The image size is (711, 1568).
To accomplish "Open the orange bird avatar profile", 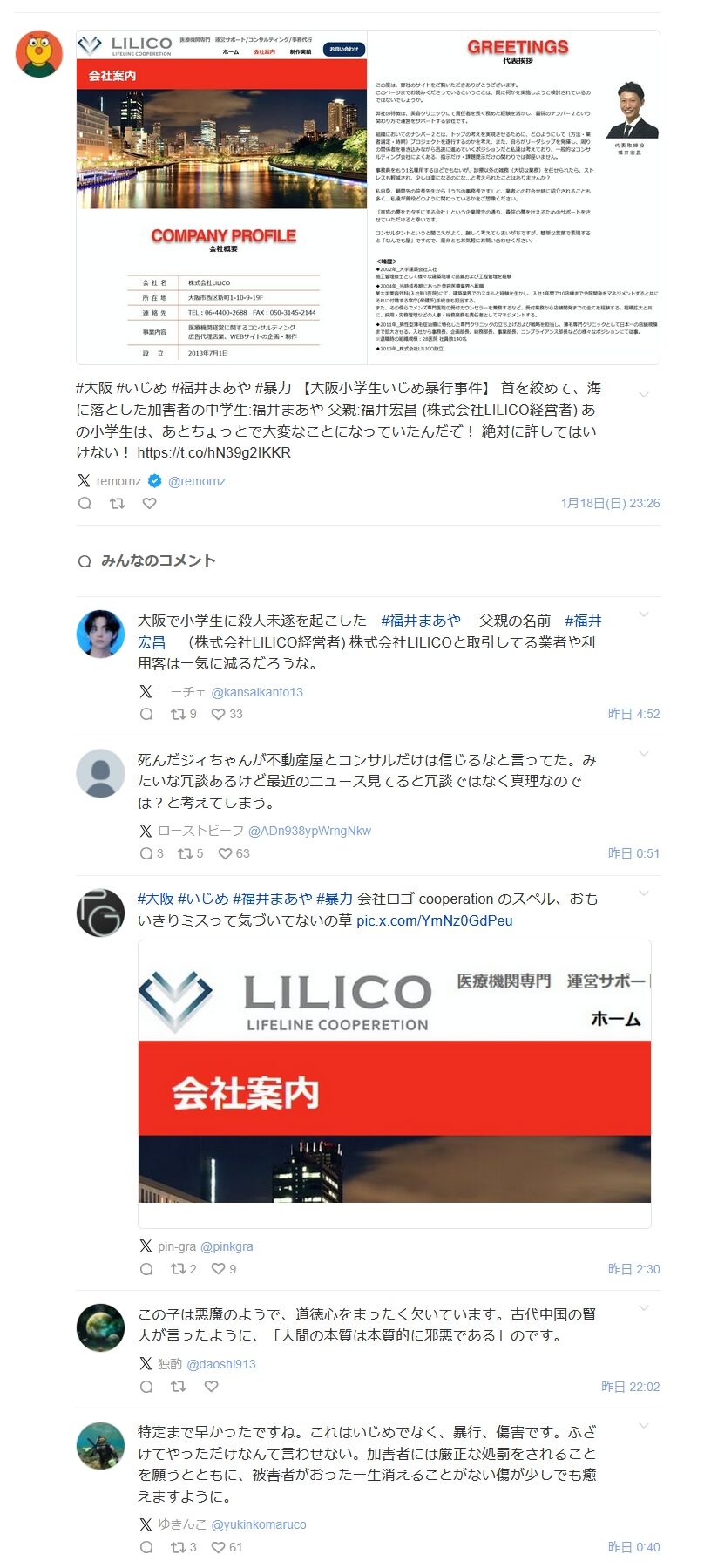I will point(39,54).
